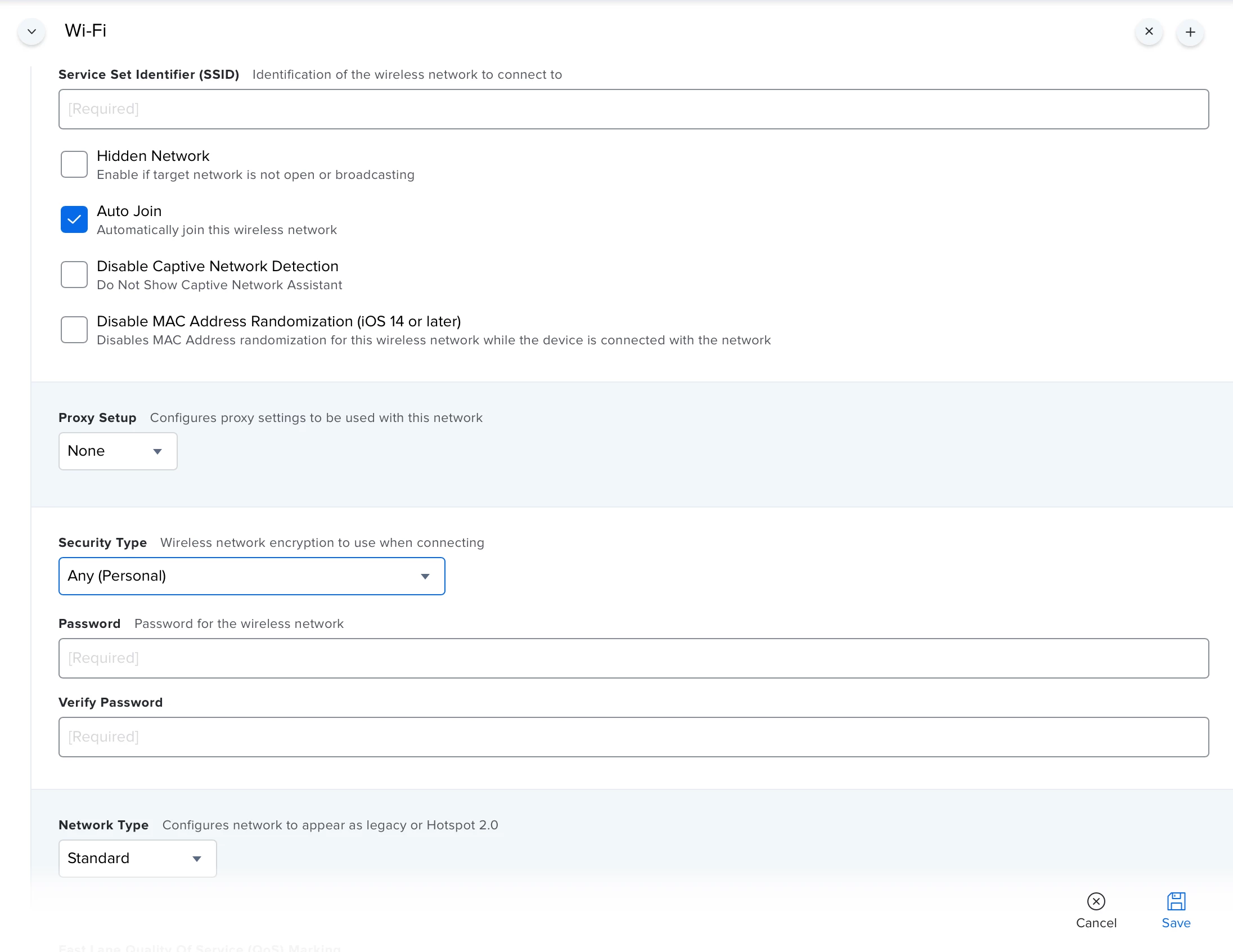Check Disable MAC Address Randomization option
The height and width of the screenshot is (952, 1233).
pyautogui.click(x=74, y=330)
